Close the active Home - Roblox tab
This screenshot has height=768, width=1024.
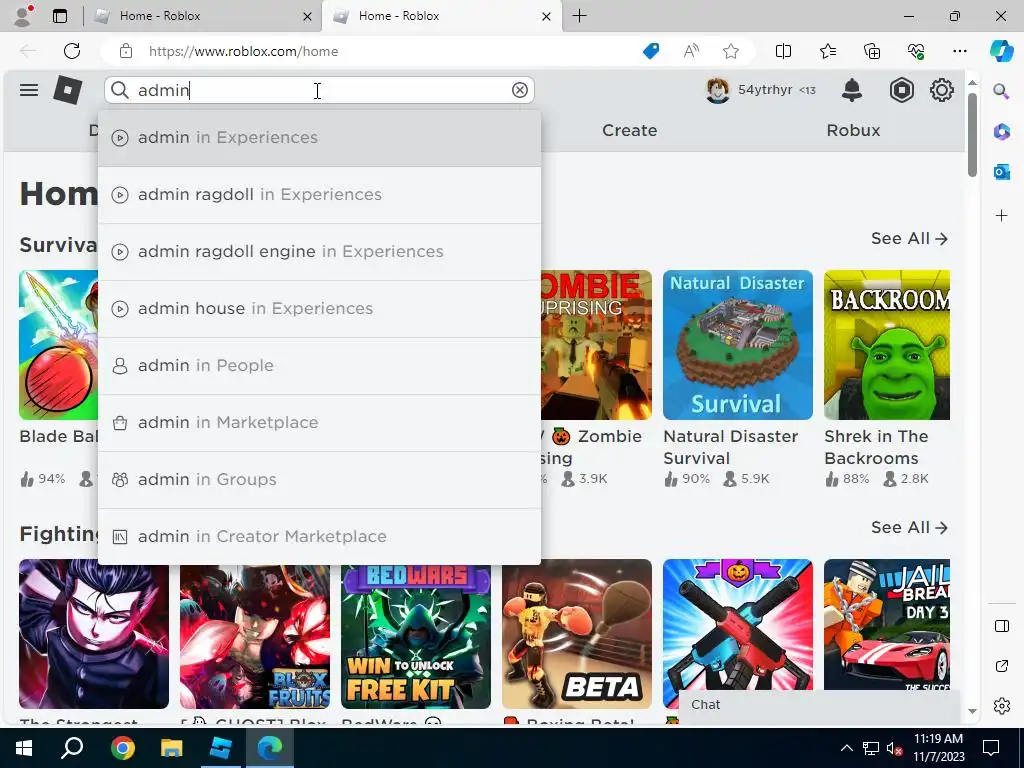(547, 16)
